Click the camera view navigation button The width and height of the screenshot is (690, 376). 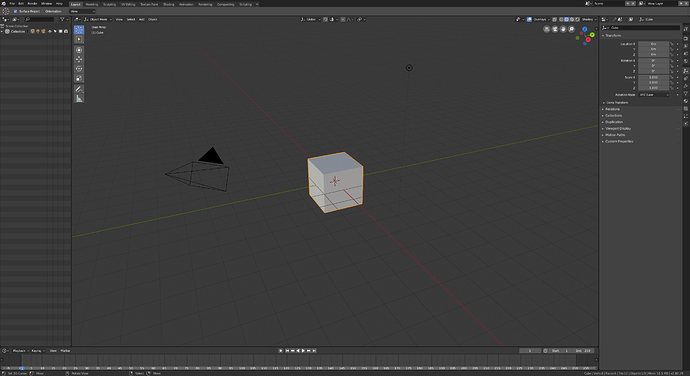(x=555, y=29)
